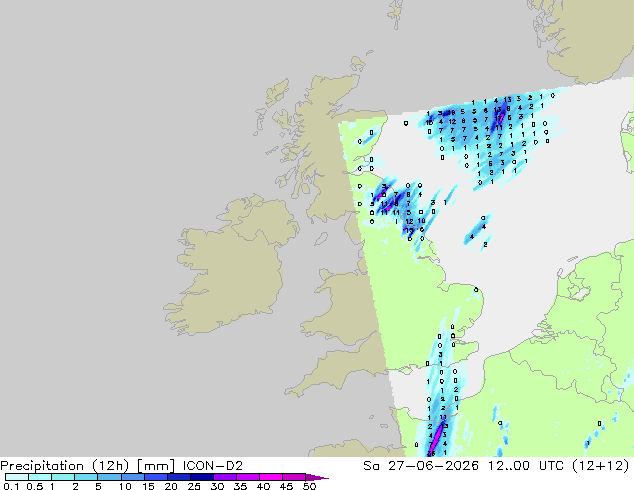The image size is (634, 490).
Task: Pick the 45–50 mm legend swatch
Action: [x=294, y=477]
